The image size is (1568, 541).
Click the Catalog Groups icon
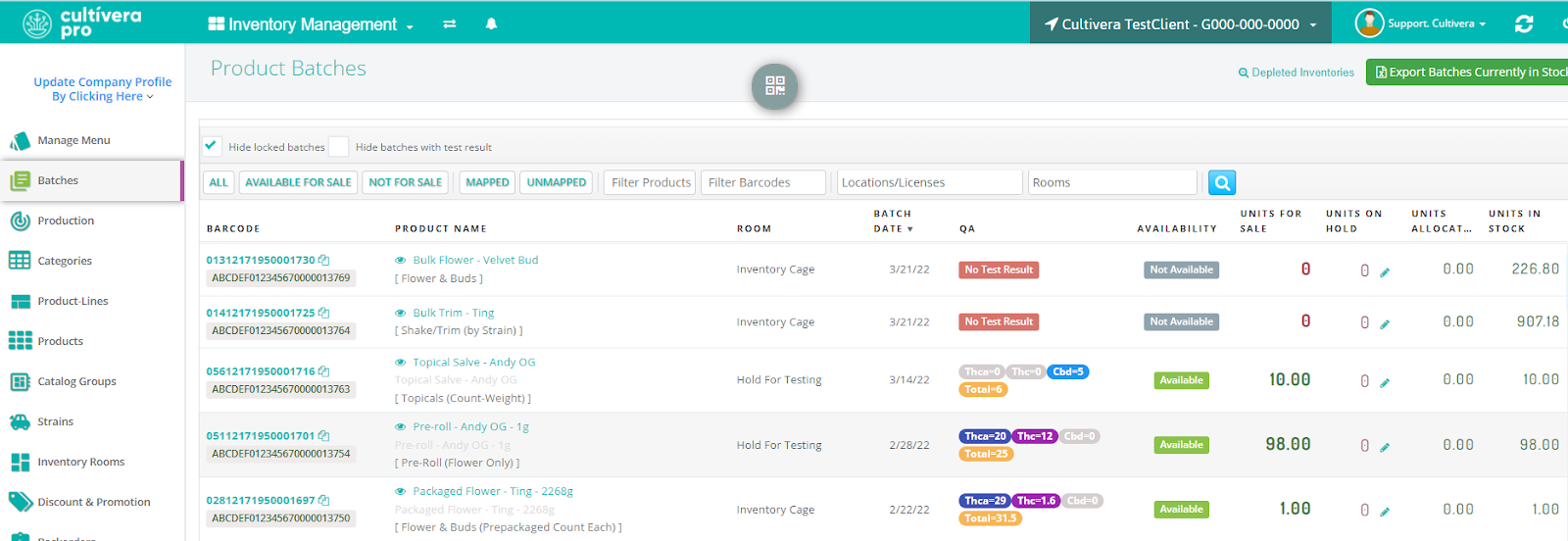(x=20, y=381)
